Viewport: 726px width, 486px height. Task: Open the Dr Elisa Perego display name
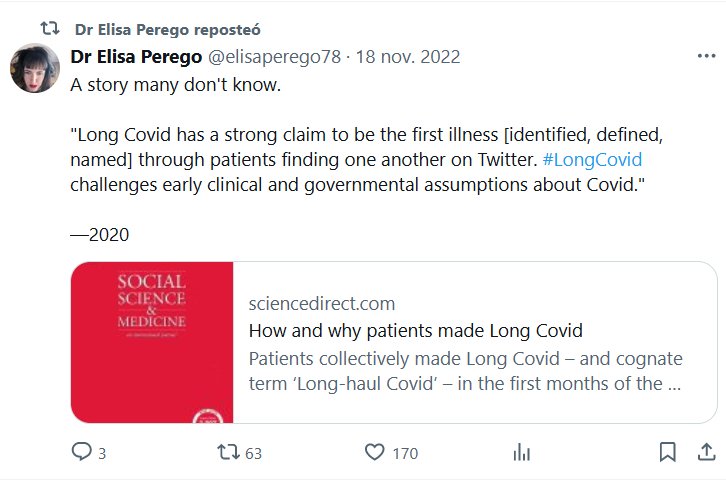click(136, 58)
